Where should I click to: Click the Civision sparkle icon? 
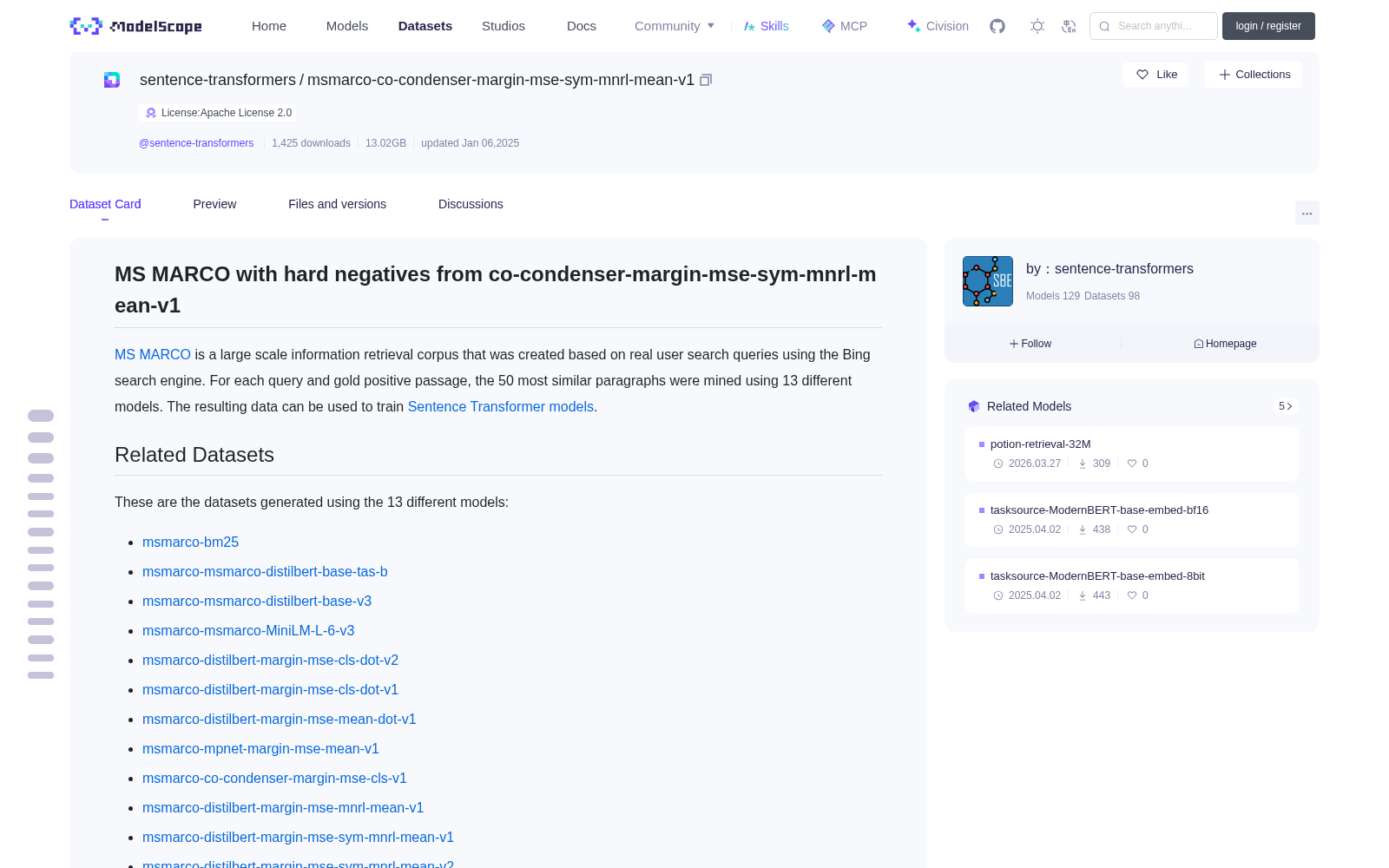point(913,26)
